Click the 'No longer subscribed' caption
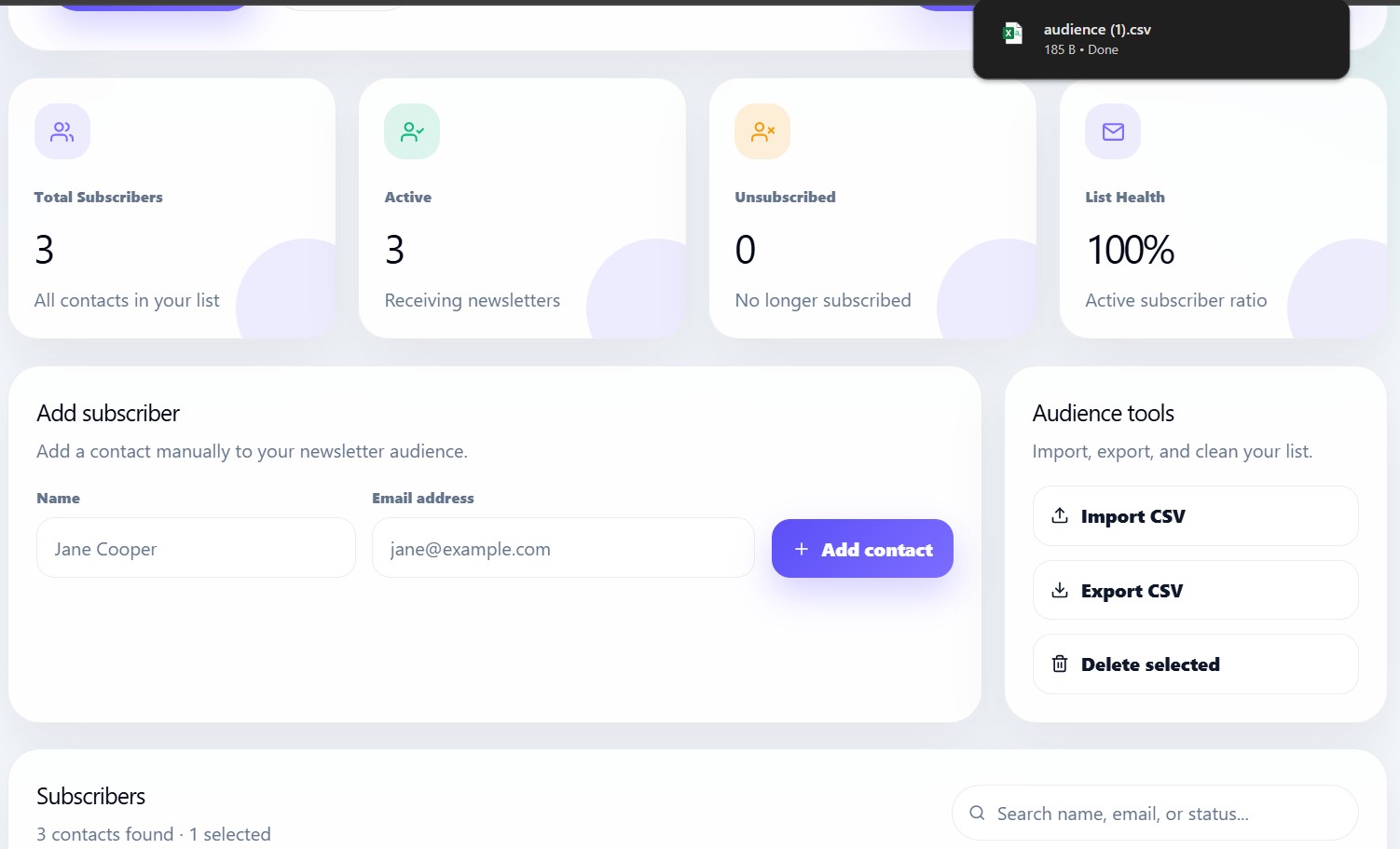 coord(823,300)
